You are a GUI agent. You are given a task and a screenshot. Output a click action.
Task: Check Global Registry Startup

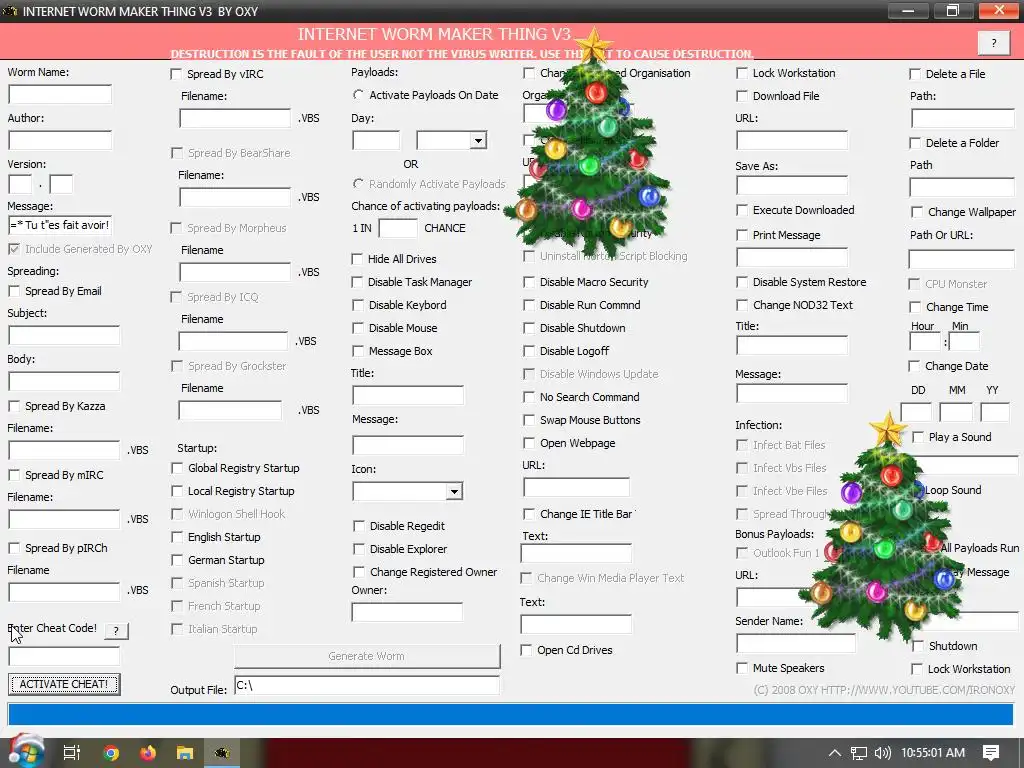[x=177, y=468]
